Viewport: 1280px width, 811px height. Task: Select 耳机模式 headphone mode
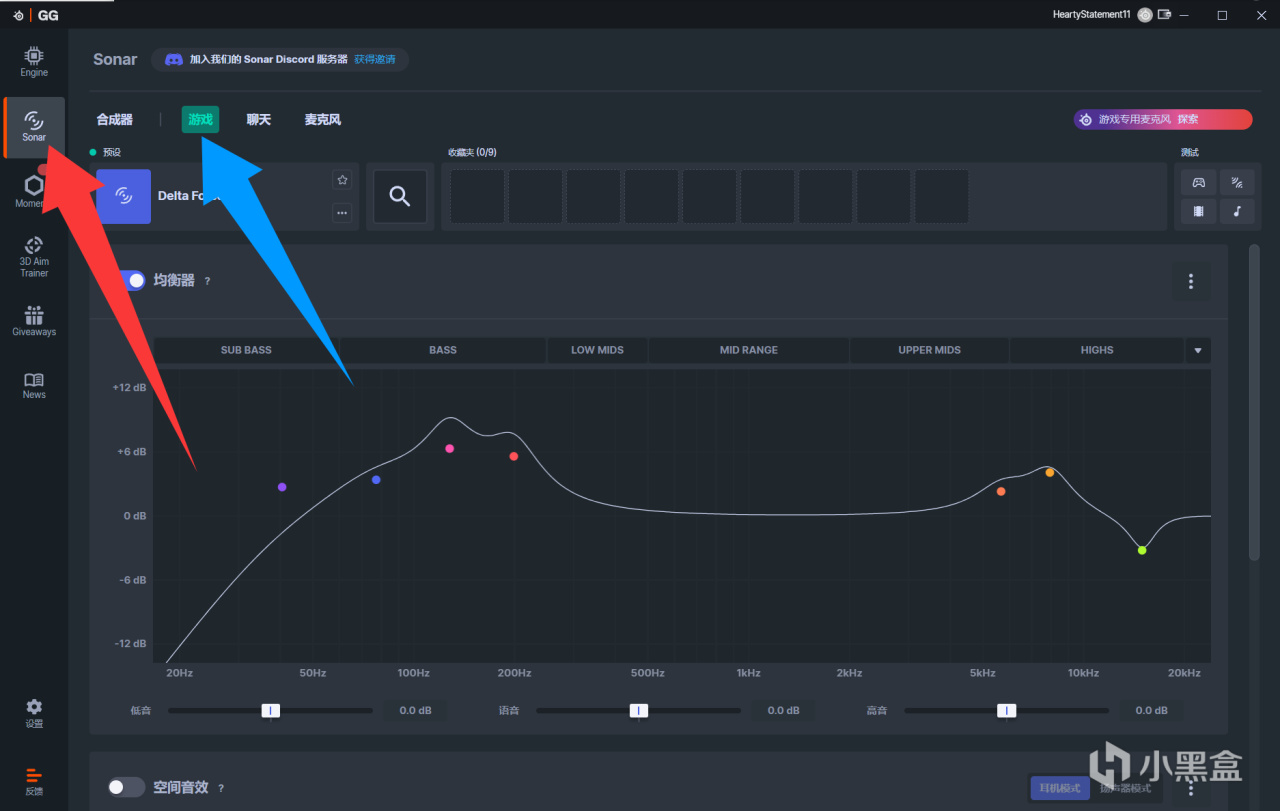1060,788
